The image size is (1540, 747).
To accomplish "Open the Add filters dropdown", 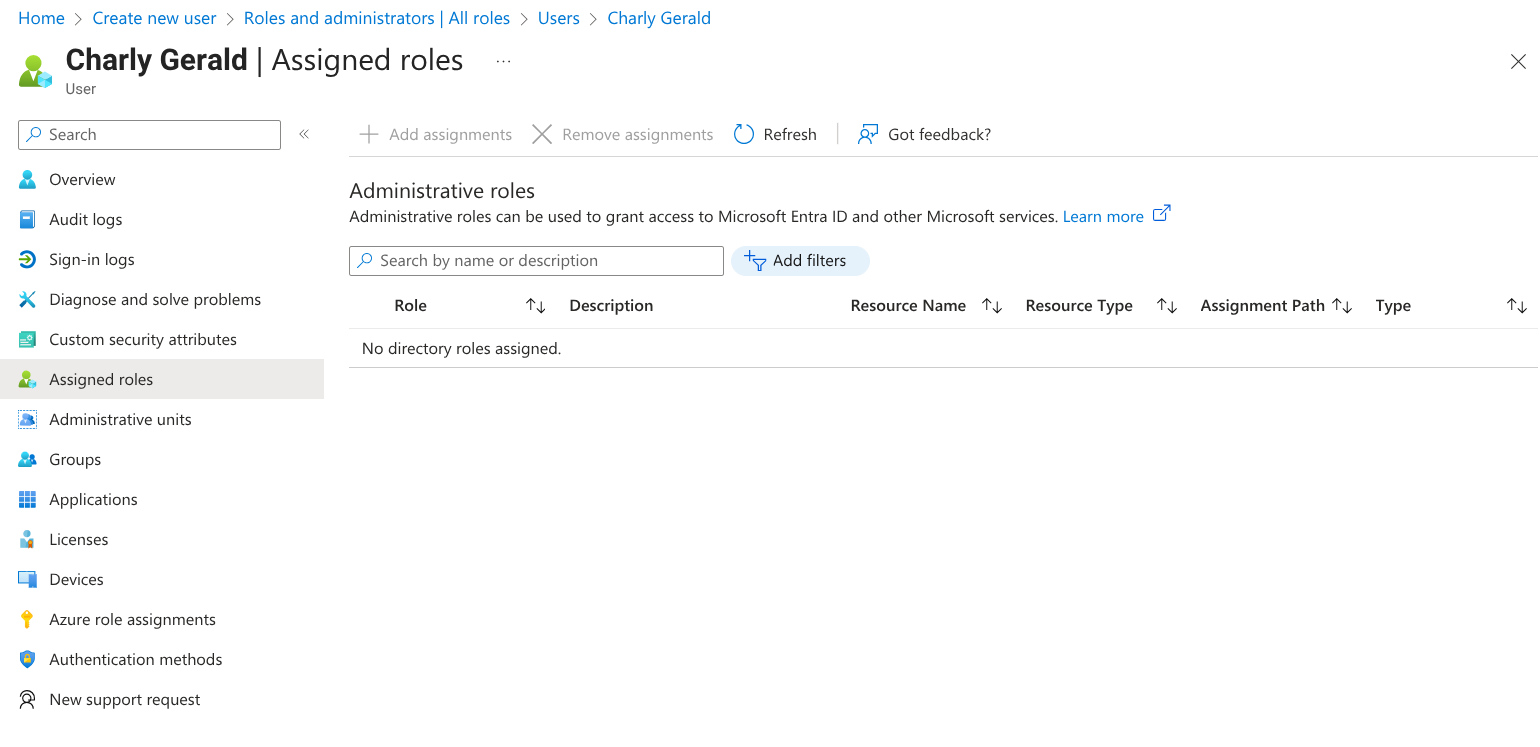I will 800,260.
